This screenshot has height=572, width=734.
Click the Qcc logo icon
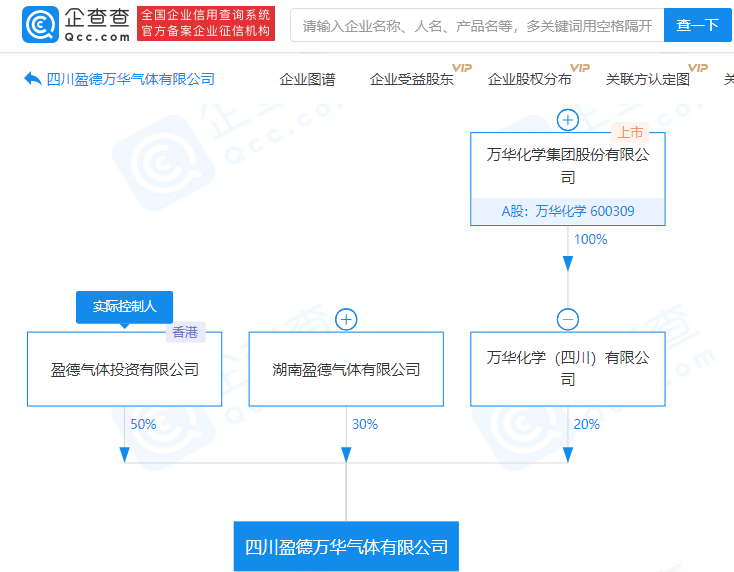(40, 24)
